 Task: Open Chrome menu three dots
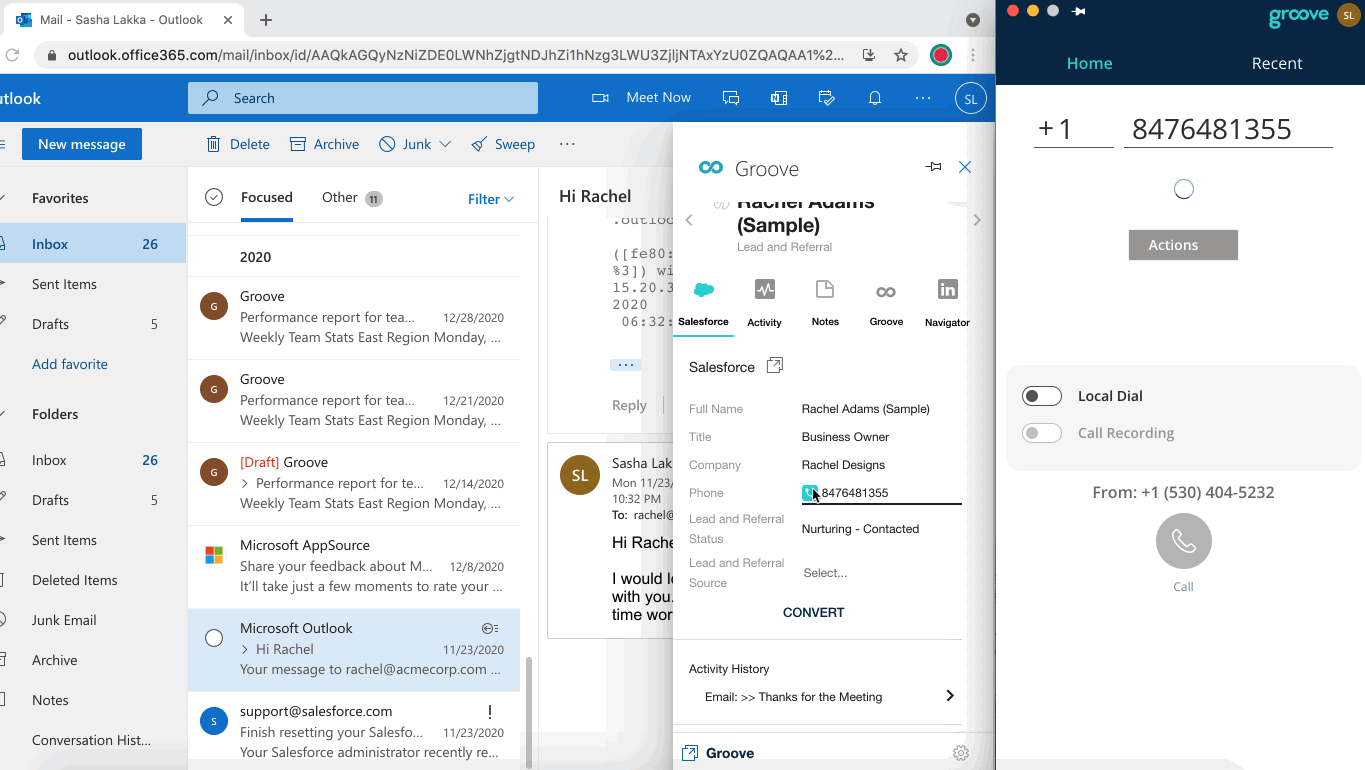click(x=973, y=56)
